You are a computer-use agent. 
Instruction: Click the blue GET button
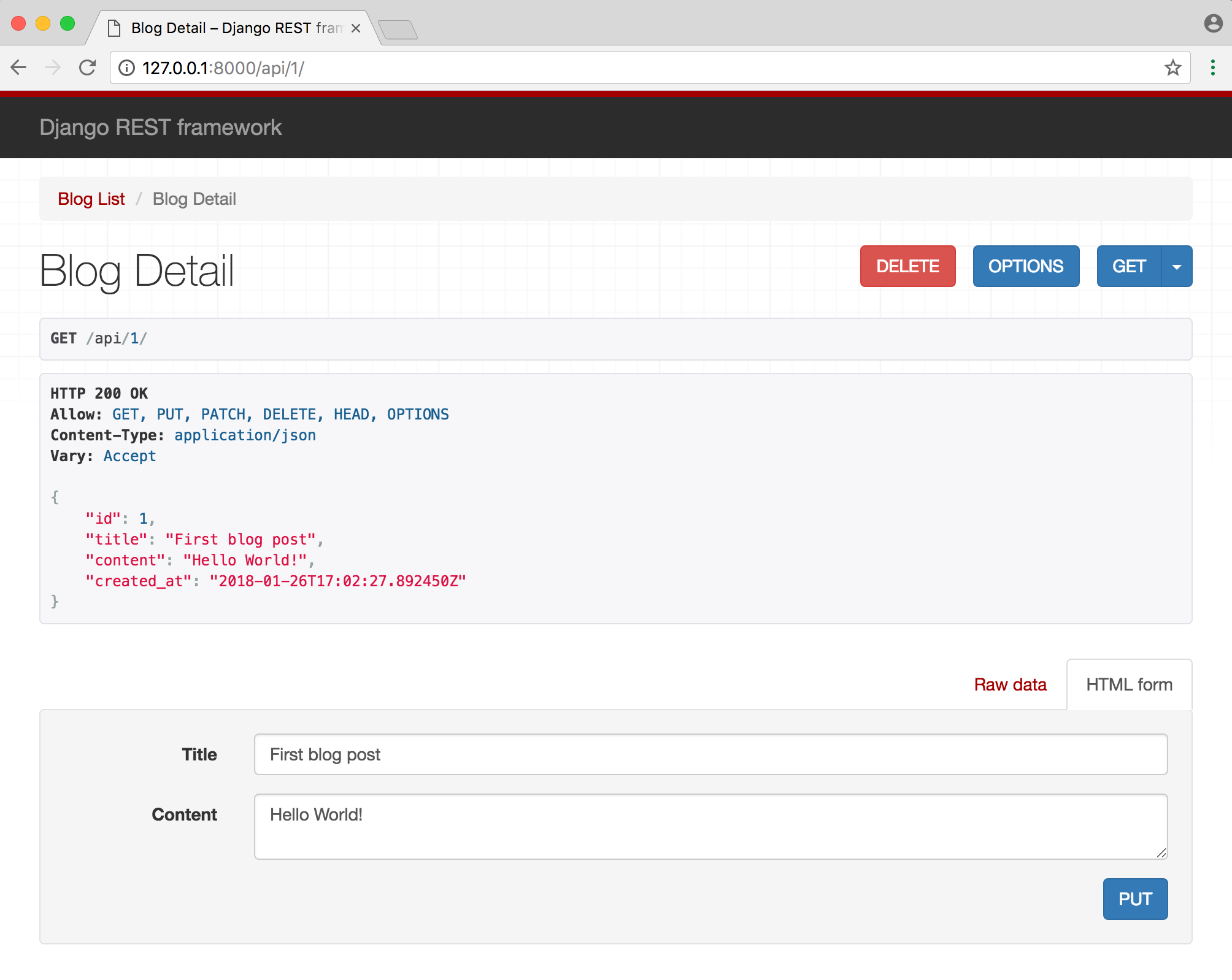[1128, 266]
